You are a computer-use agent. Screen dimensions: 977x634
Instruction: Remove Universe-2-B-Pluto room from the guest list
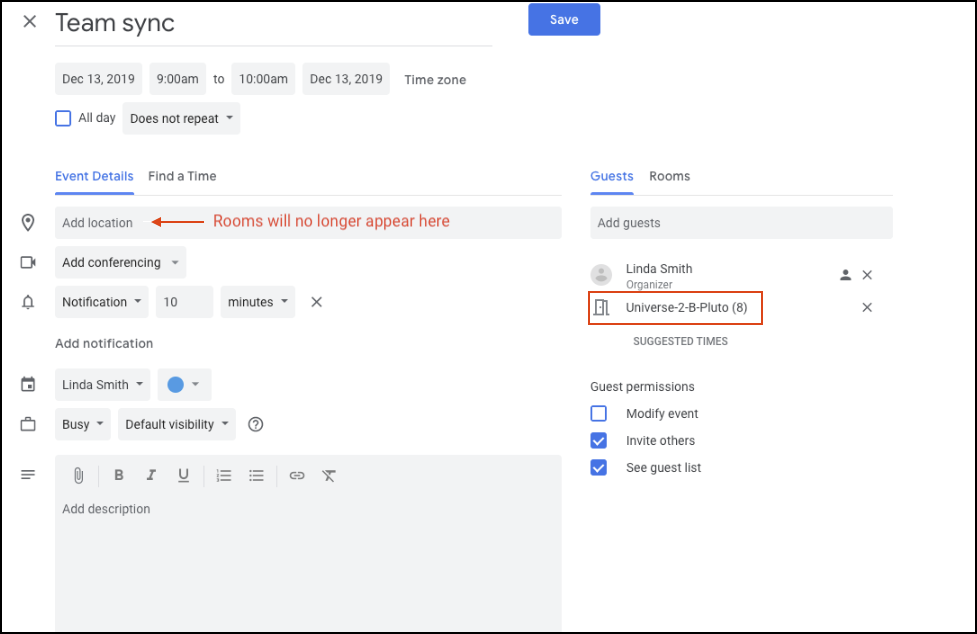pyautogui.click(x=867, y=308)
